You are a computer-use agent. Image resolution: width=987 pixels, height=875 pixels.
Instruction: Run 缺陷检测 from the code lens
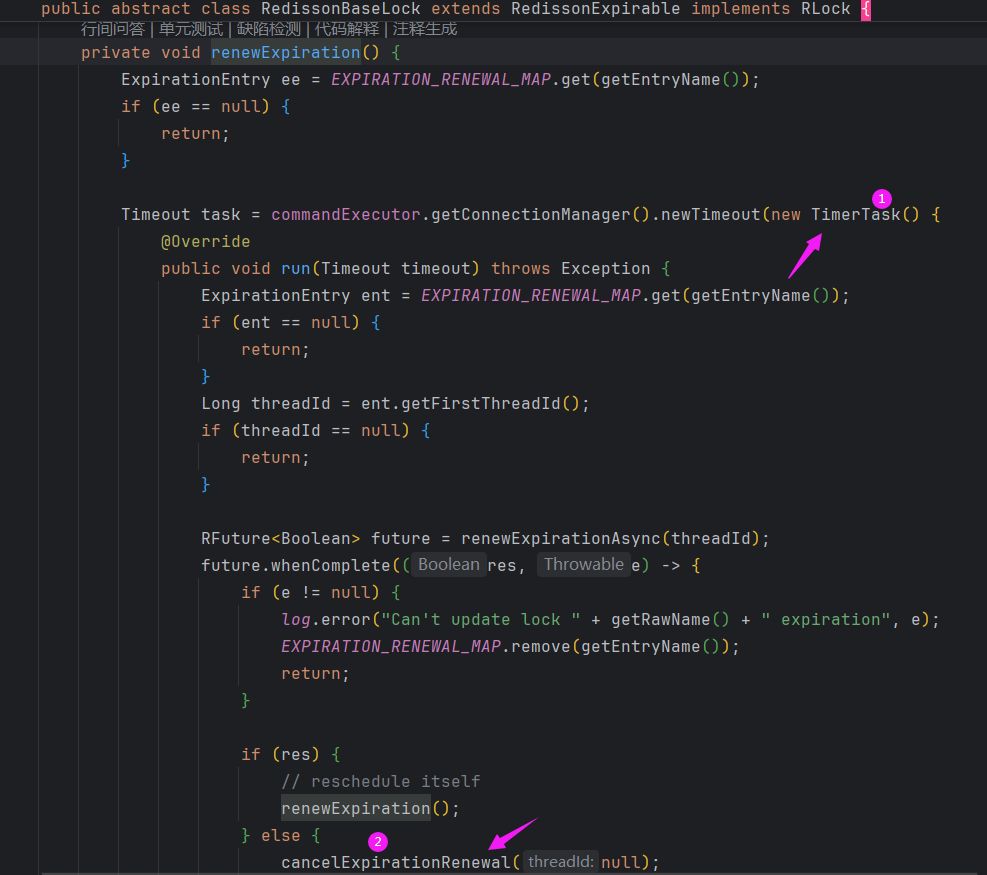point(269,29)
